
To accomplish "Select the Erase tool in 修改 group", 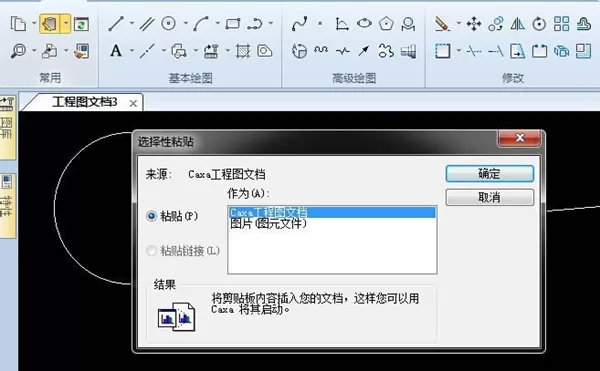I will [x=442, y=24].
